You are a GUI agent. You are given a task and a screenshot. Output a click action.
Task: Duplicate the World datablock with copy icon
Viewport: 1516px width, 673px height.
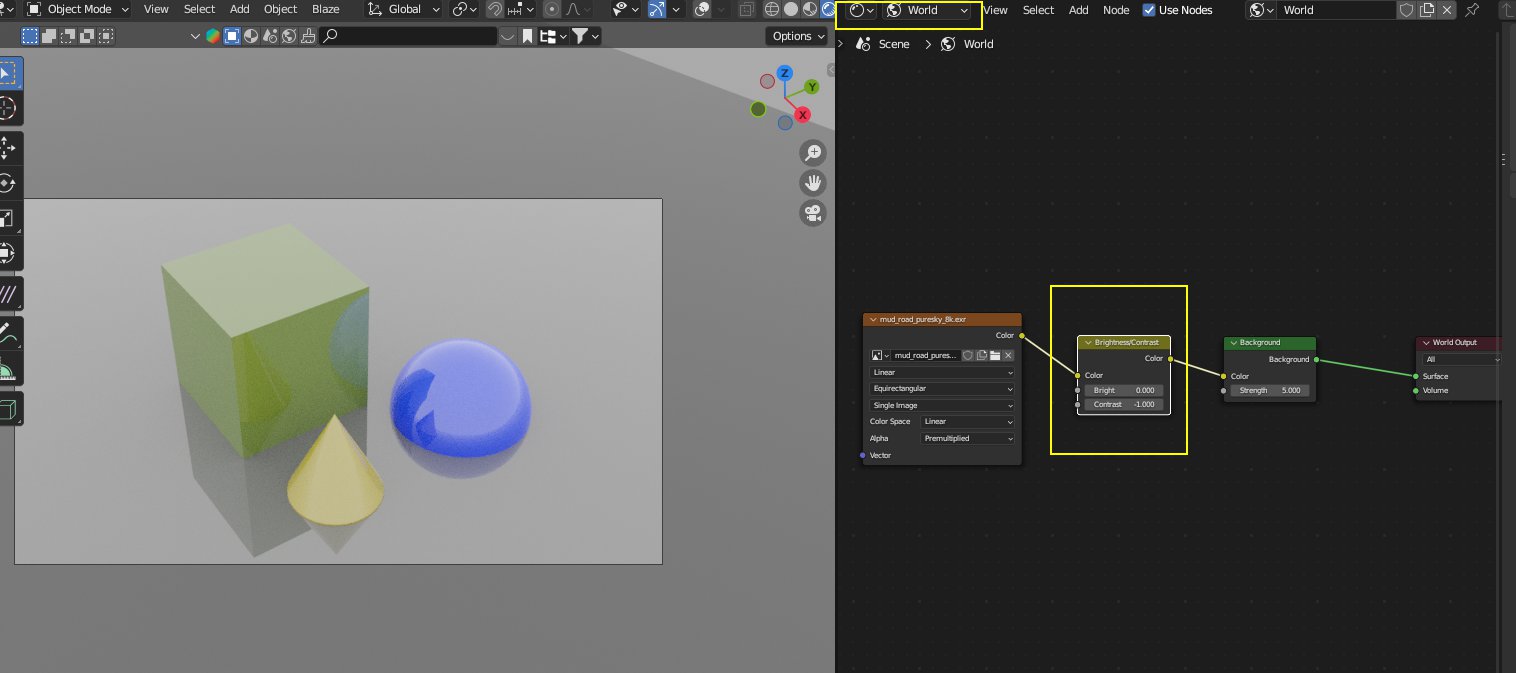tap(1426, 10)
